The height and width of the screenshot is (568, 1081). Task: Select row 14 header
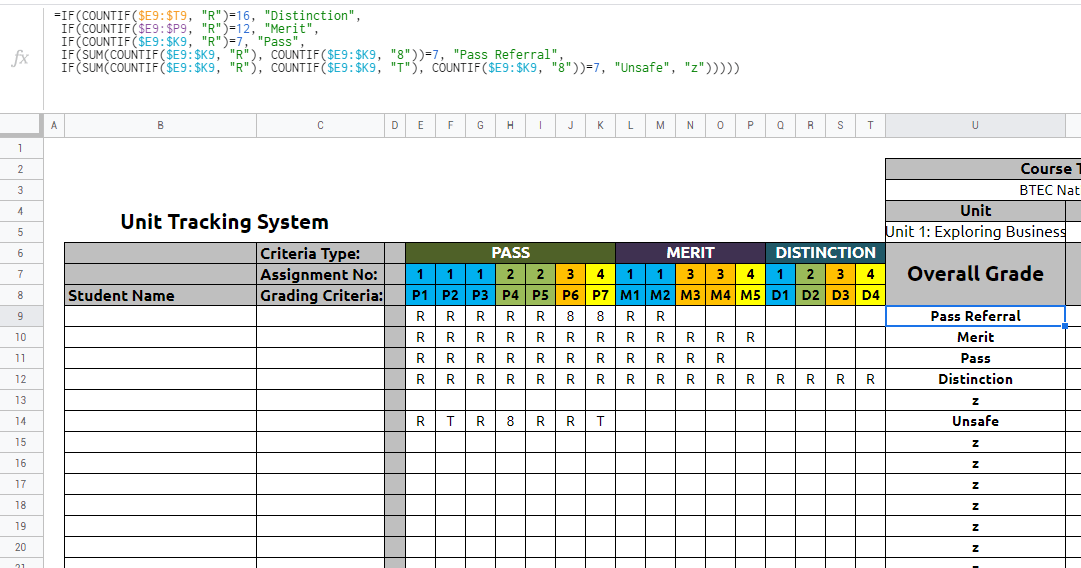click(21, 421)
